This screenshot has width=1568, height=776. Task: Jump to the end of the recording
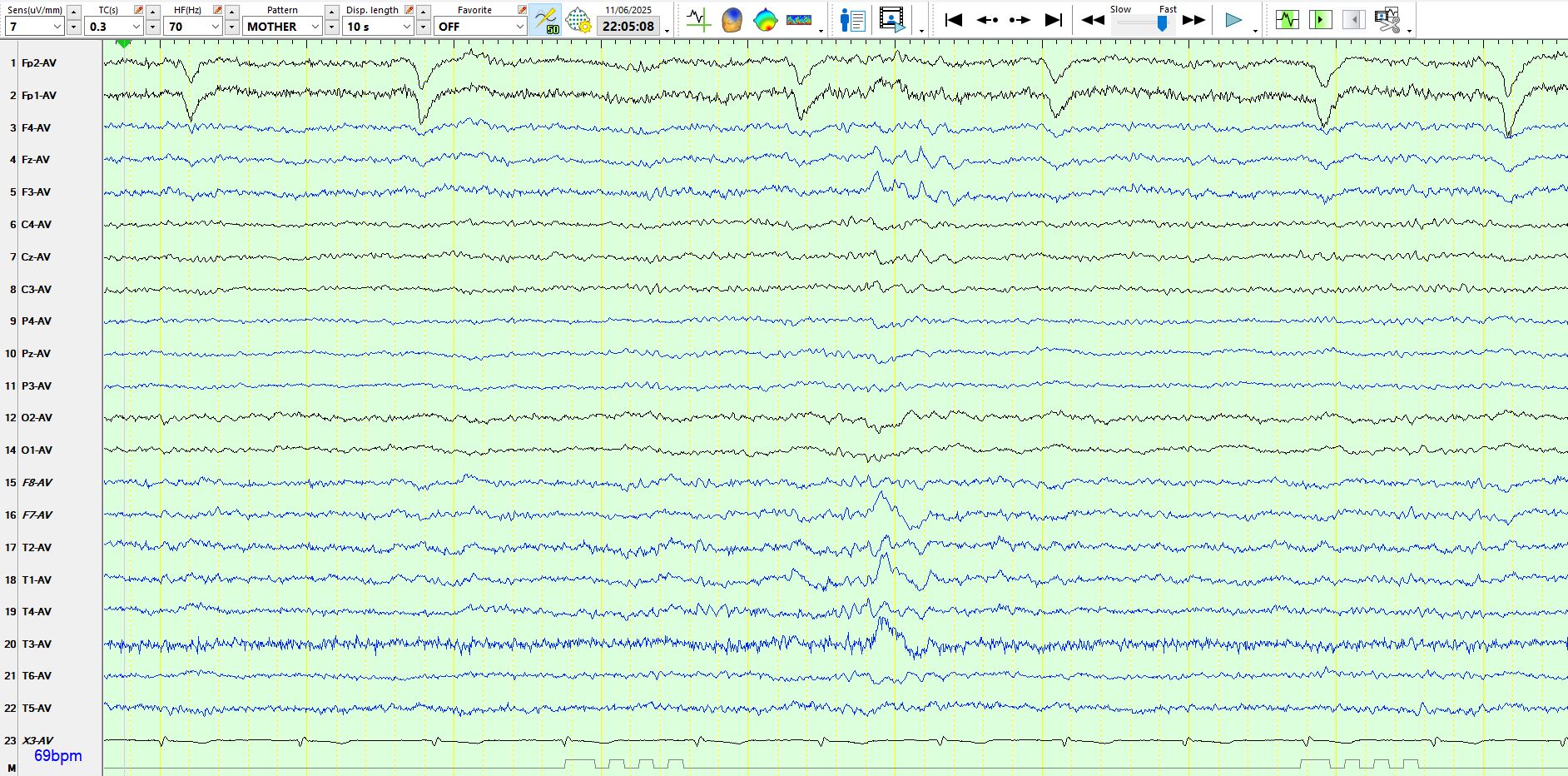point(1054,20)
